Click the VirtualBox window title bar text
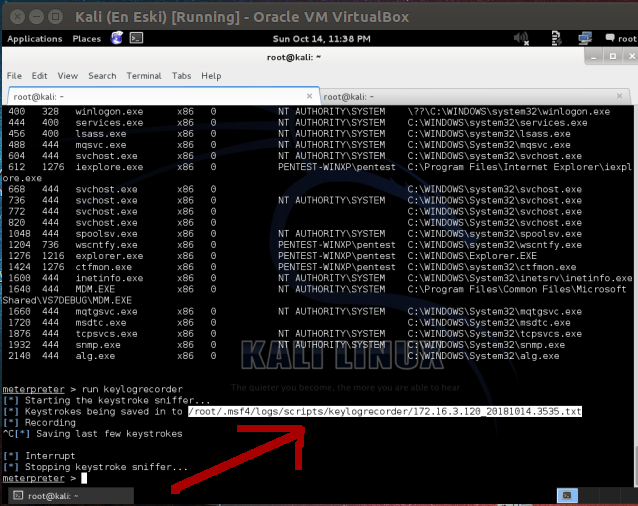Viewport: 638px width, 506px height. [242, 17]
